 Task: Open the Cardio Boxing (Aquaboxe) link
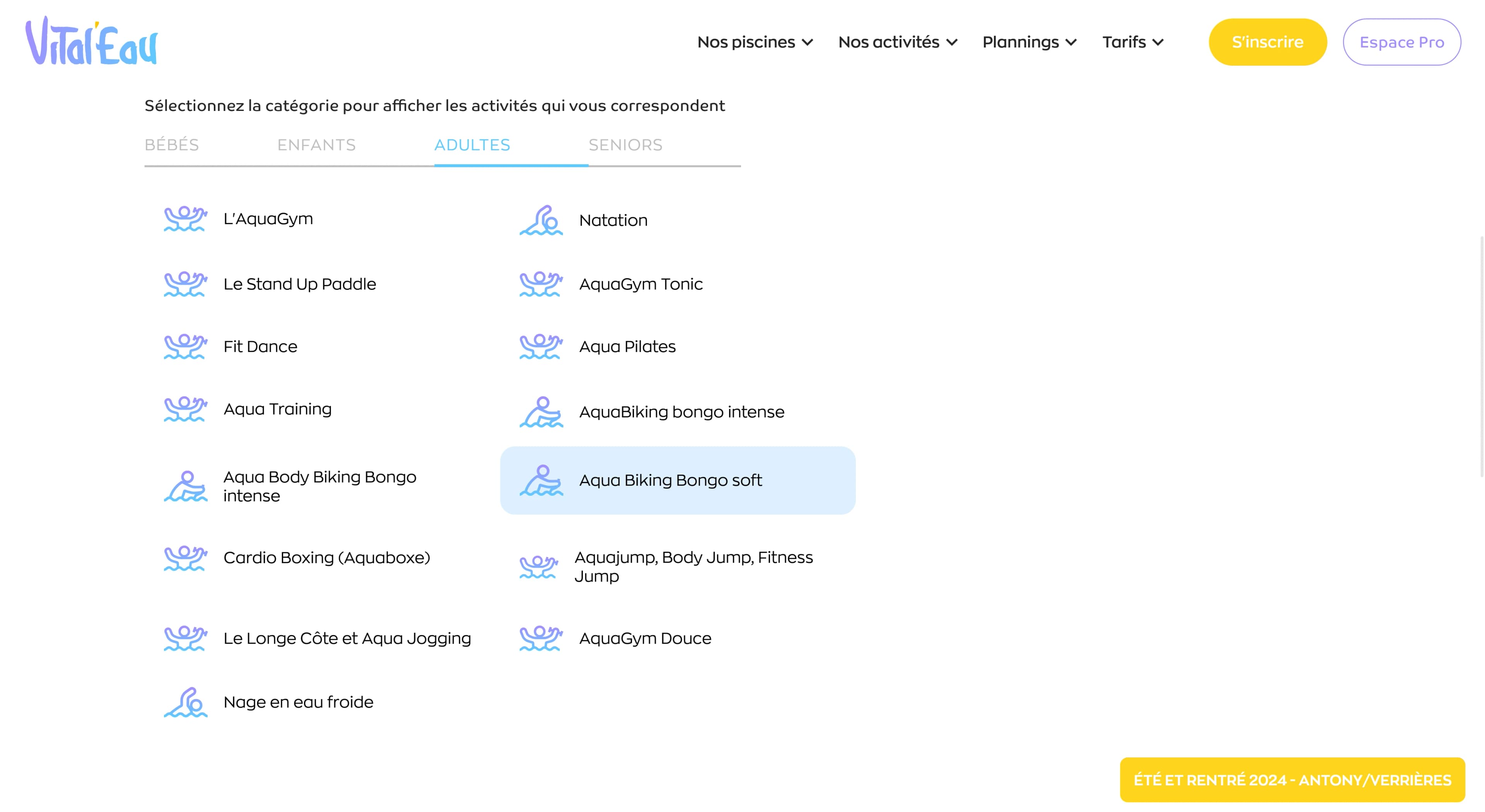tap(327, 558)
